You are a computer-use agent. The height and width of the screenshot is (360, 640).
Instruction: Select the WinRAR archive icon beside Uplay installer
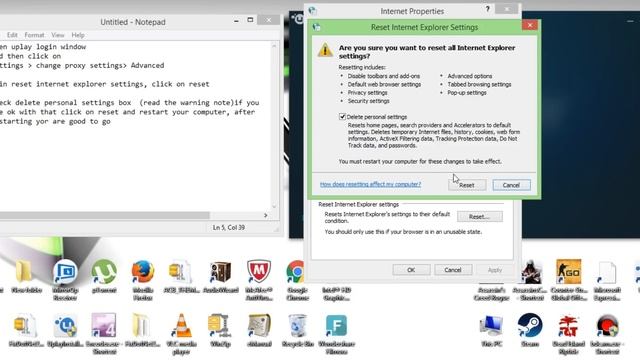pyautogui.click(x=26, y=330)
